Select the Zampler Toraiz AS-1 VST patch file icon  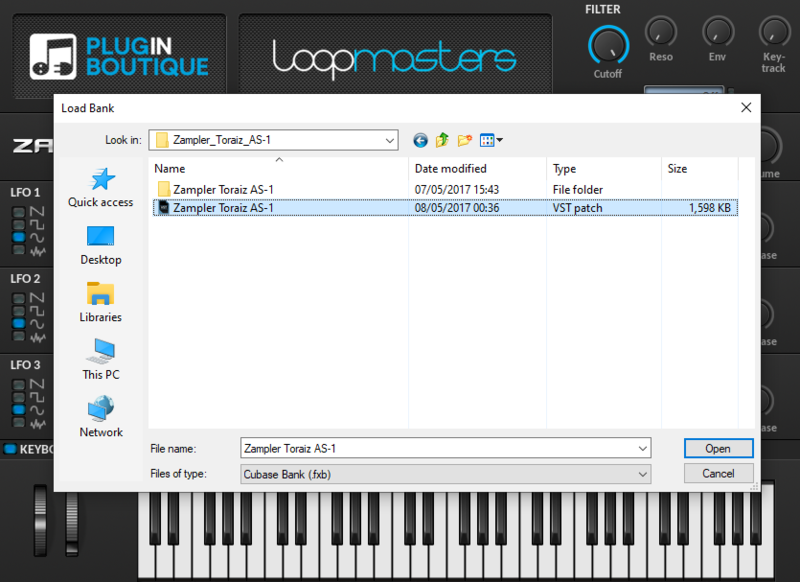pos(164,208)
